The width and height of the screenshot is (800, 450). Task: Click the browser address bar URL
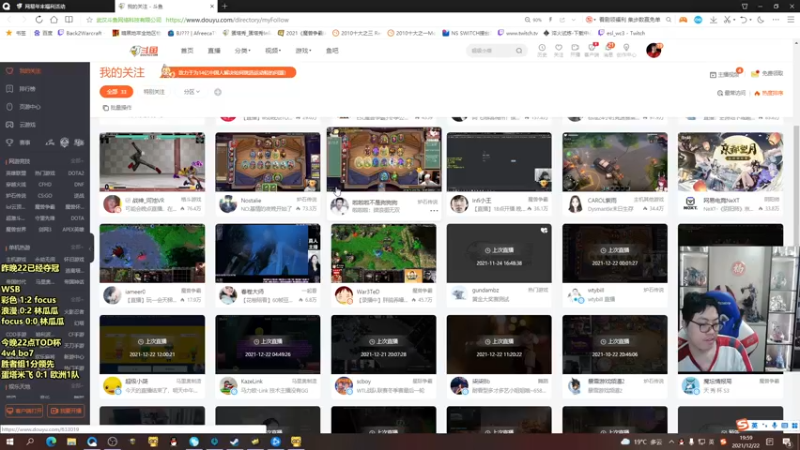tap(227, 20)
